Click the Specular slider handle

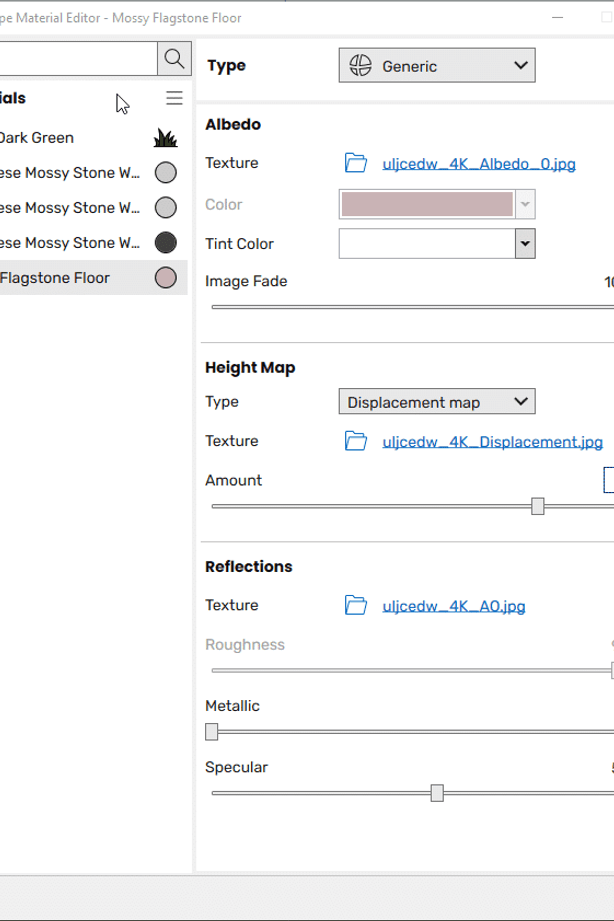(x=437, y=793)
